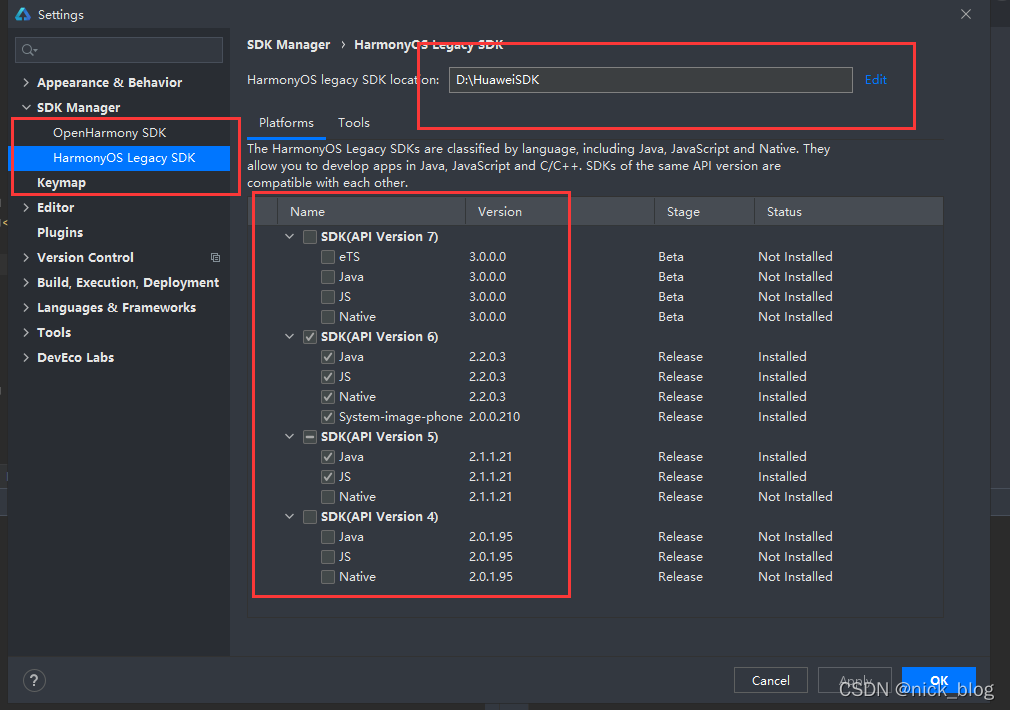The width and height of the screenshot is (1010, 710).
Task: Enable Java 3.0.0.0 checkbox
Action: [x=328, y=277]
